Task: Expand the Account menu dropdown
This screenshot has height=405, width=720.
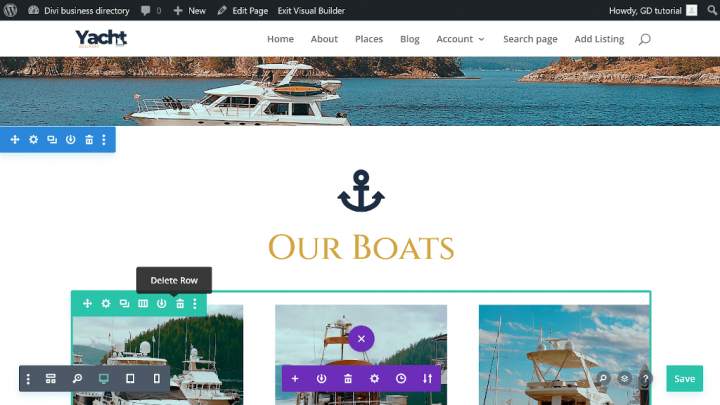Action: 460,39
